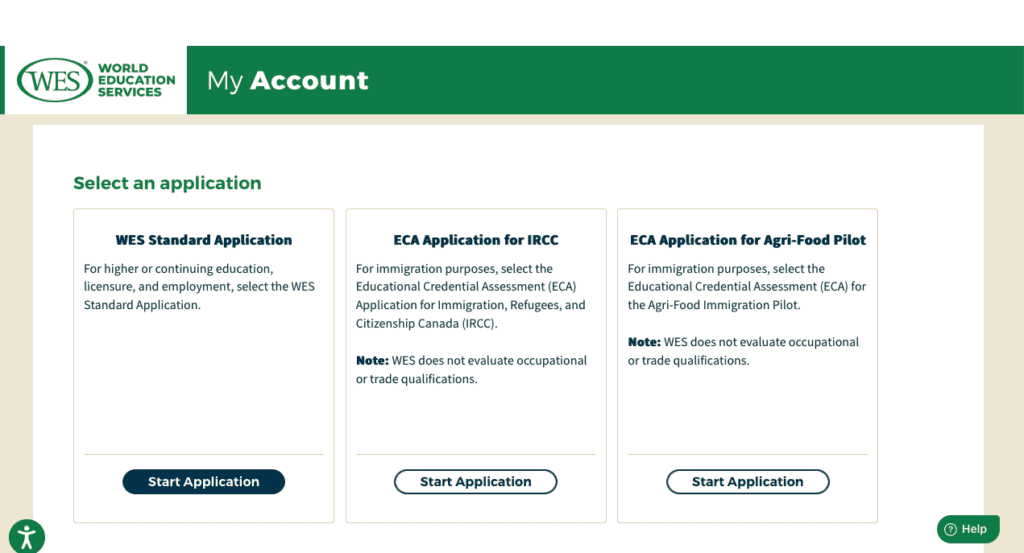1024x553 pixels.
Task: Click empty space in WES Standard card
Action: (204, 390)
